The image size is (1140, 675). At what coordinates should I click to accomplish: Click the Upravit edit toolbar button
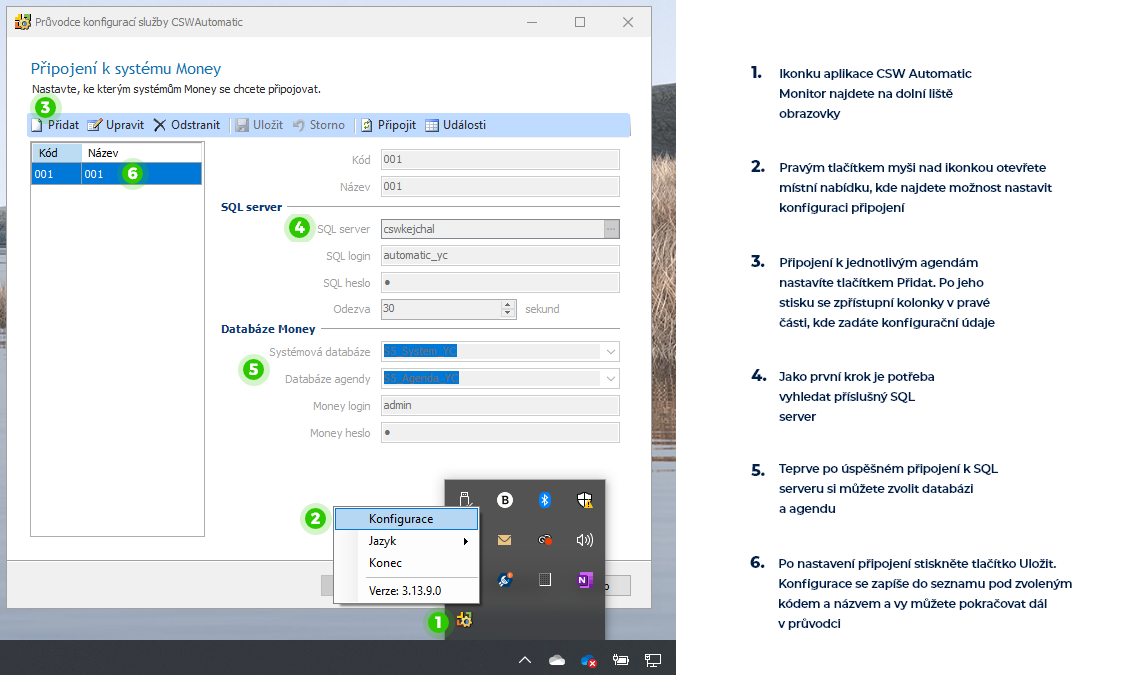116,125
